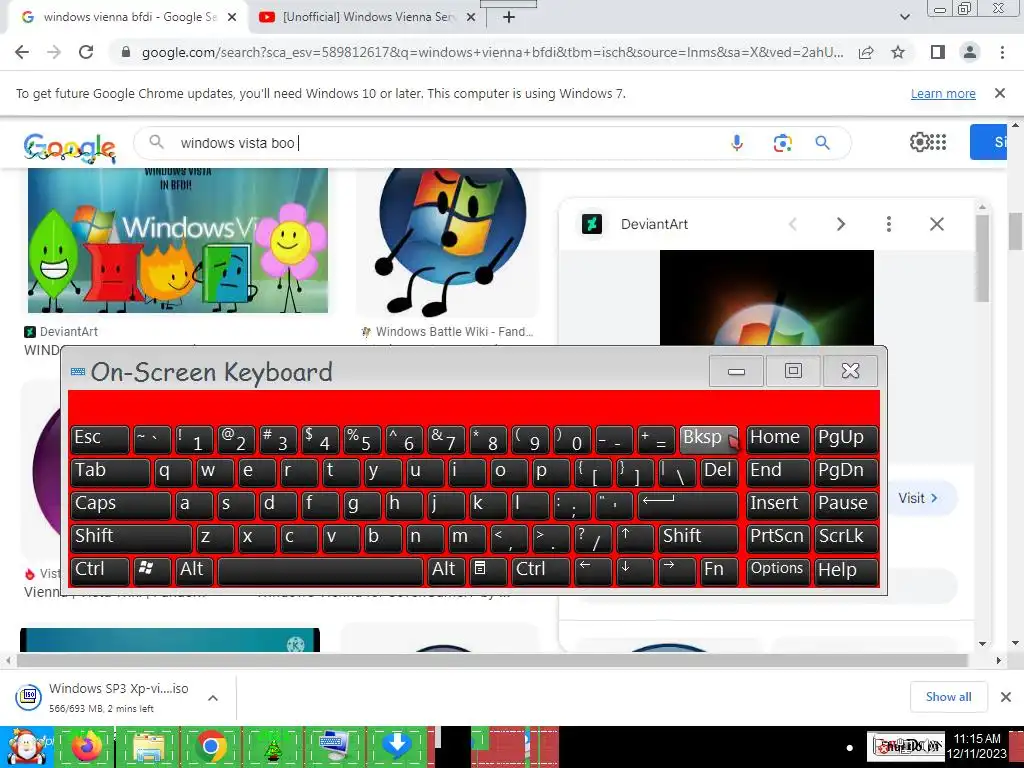
Task: Open Firefox from the taskbar
Action: [x=86, y=746]
